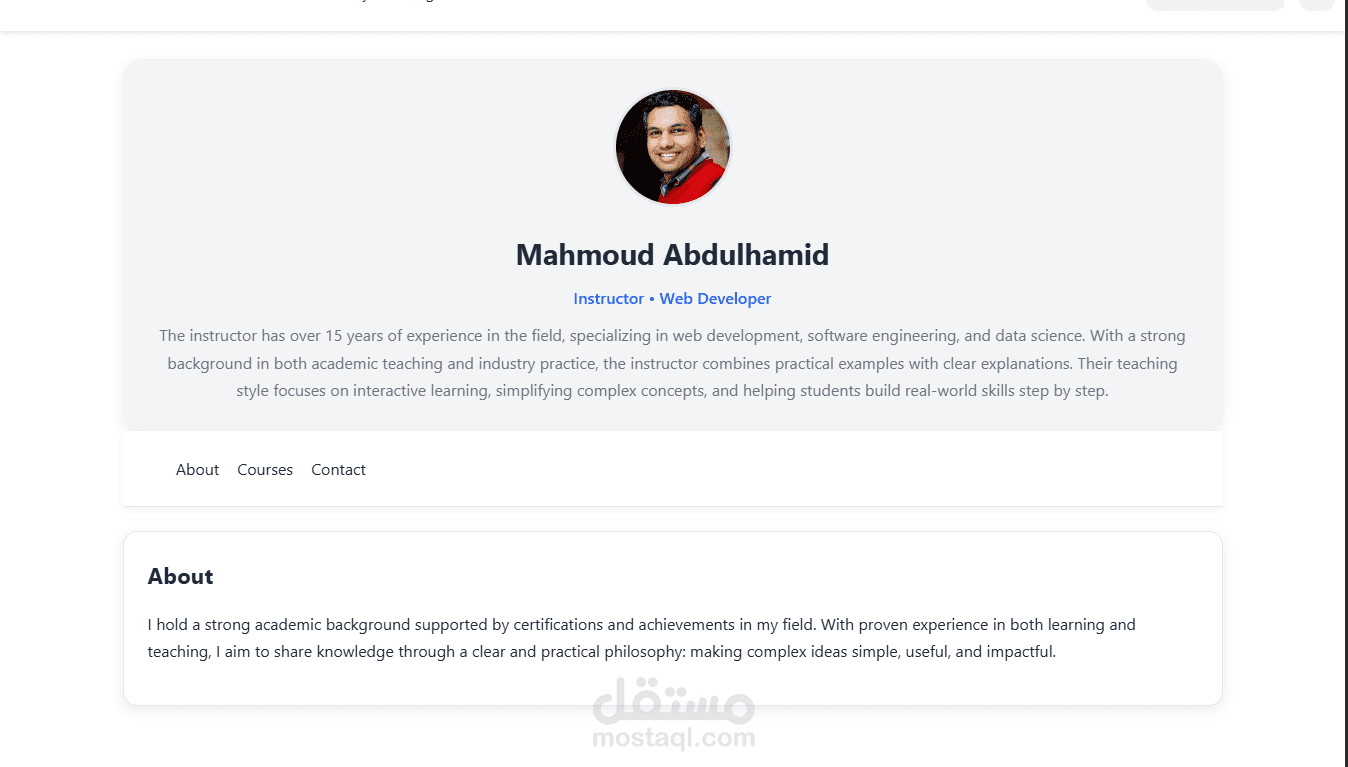Click the About text line starting 'teaching, I aim'
The width and height of the screenshot is (1348, 767).
coord(601,652)
